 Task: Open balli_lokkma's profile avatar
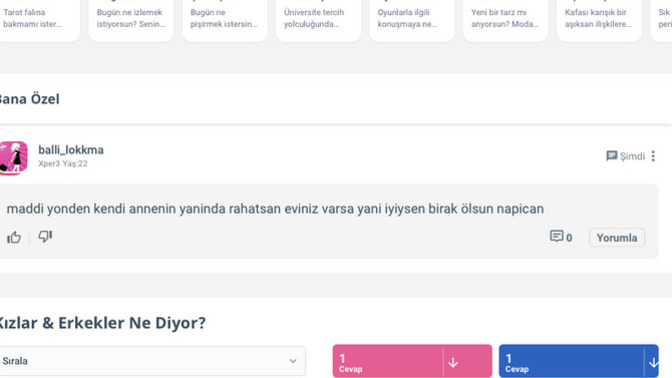click(13, 158)
